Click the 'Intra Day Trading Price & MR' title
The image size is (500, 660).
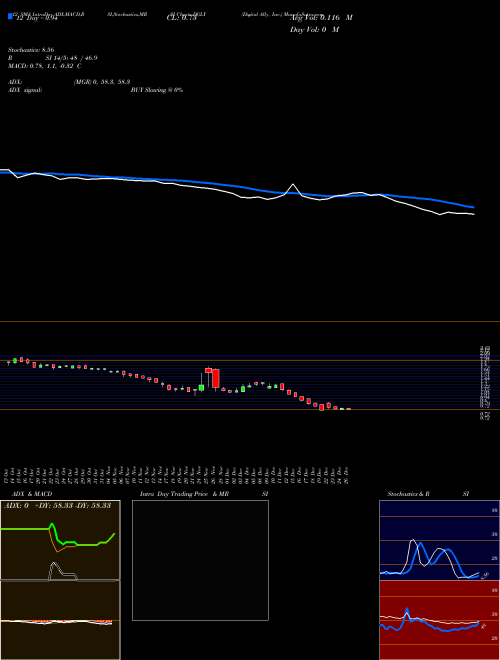[184, 494]
